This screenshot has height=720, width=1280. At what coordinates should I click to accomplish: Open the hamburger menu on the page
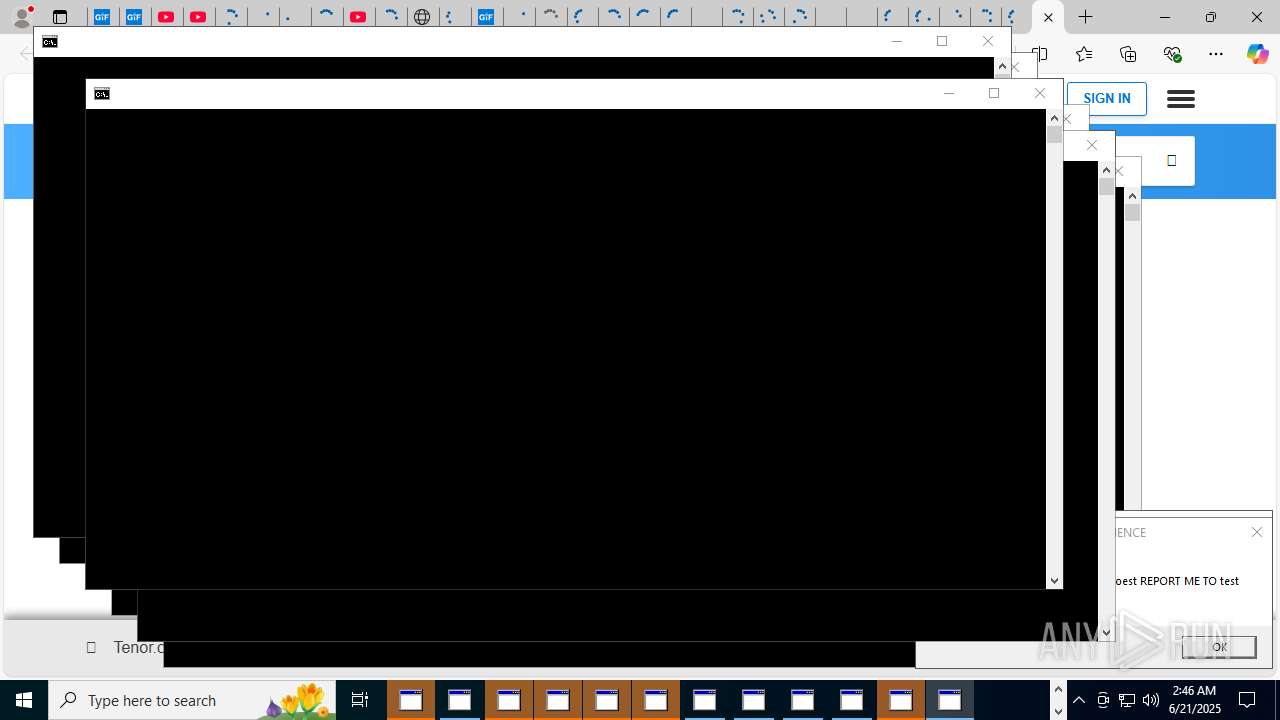click(1181, 99)
